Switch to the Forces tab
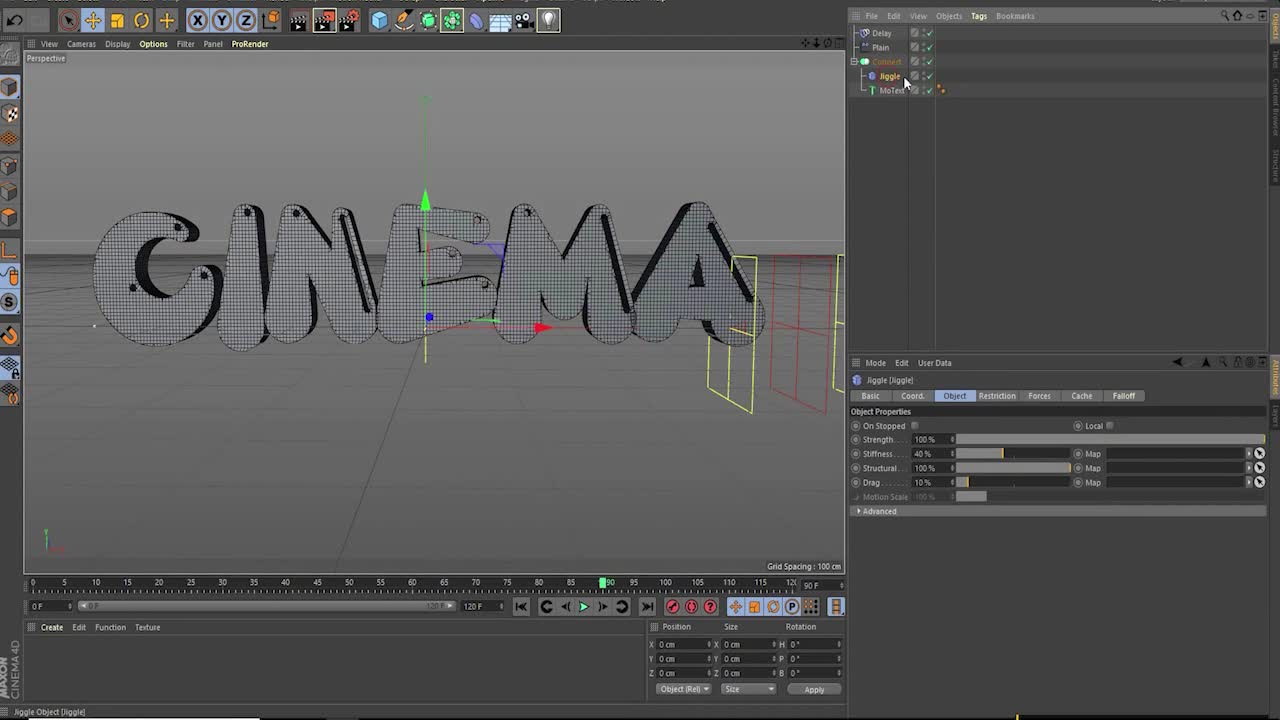1280x720 pixels. [x=1039, y=396]
